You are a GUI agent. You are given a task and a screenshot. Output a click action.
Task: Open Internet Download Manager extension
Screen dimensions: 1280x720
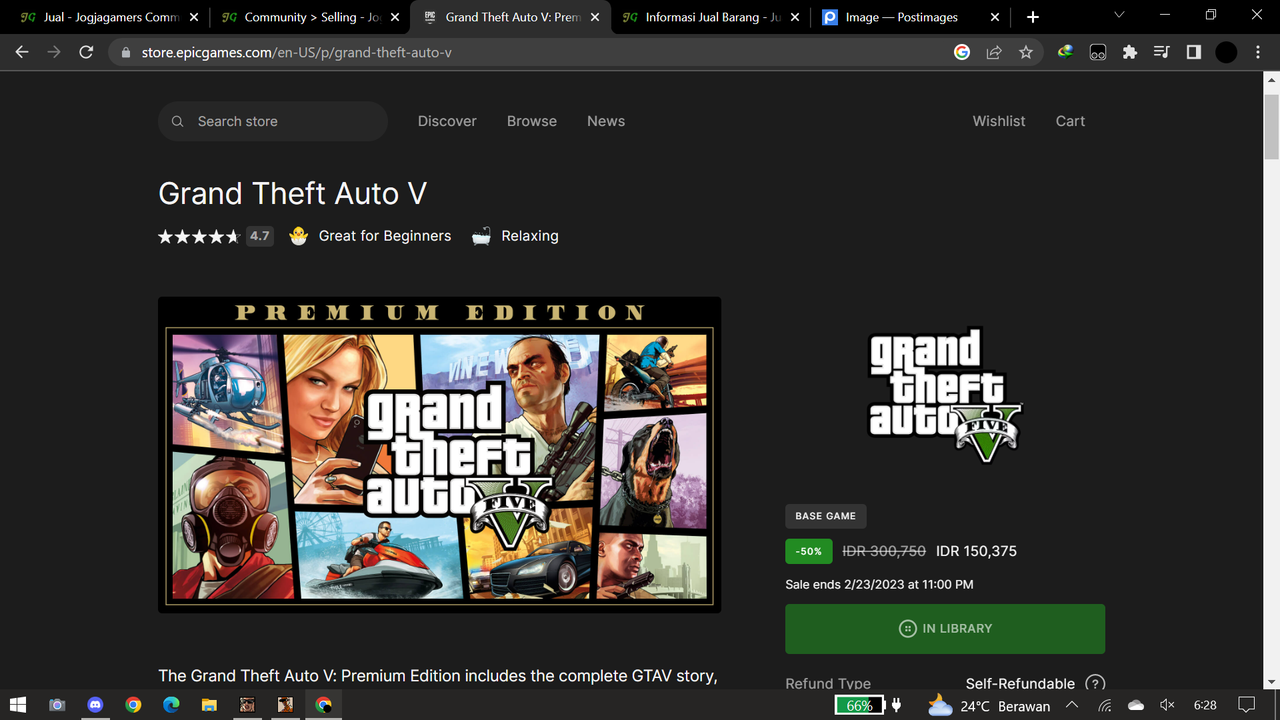pyautogui.click(x=1066, y=52)
